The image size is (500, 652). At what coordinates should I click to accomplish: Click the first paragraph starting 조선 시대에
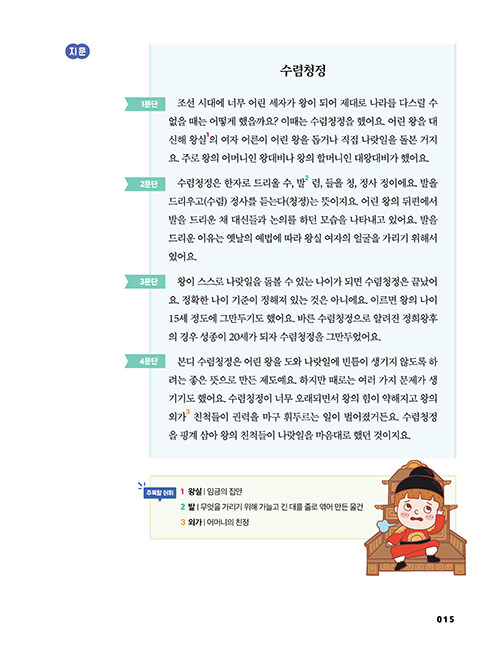(303, 131)
